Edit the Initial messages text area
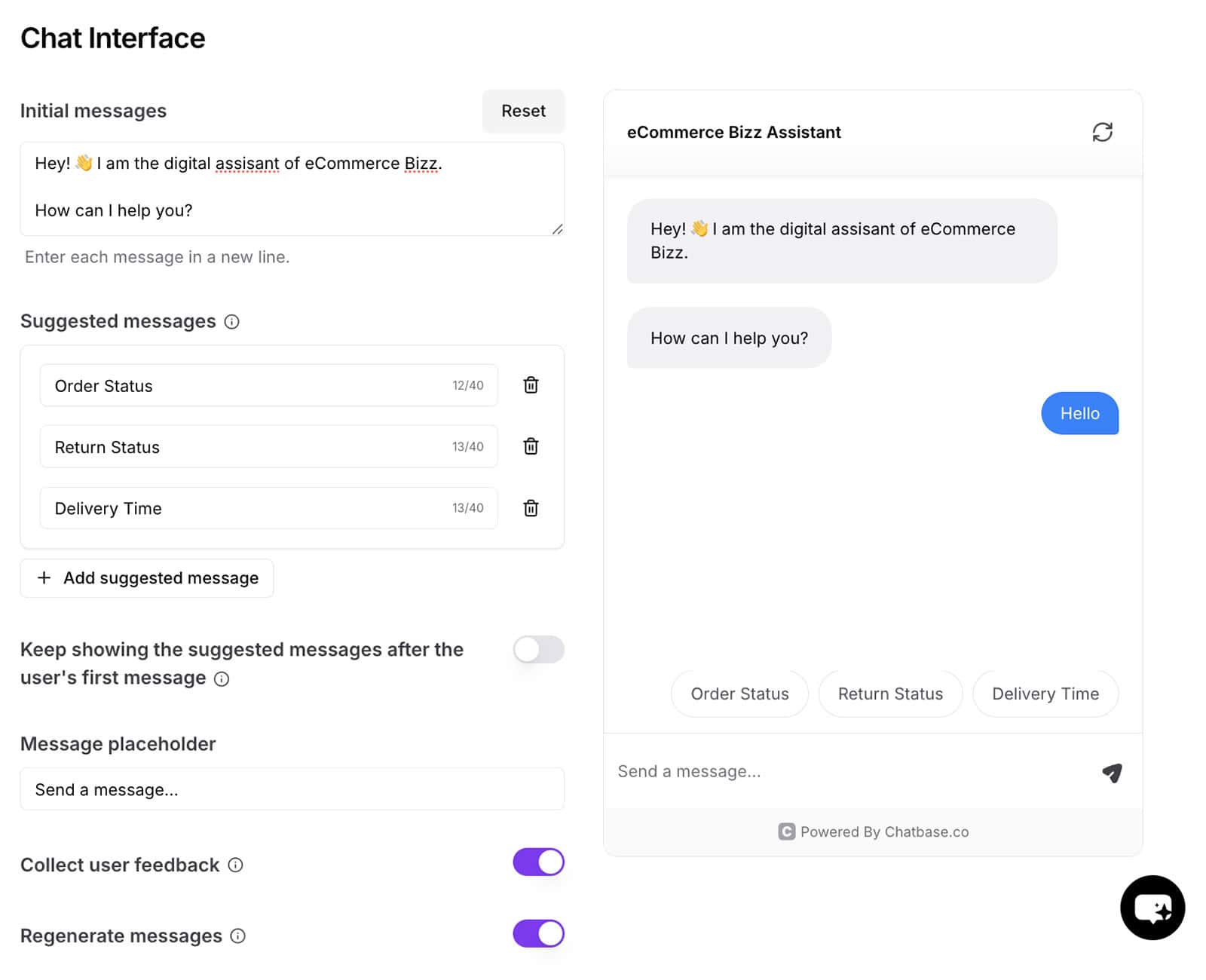The width and height of the screenshot is (1206, 980). (x=292, y=188)
